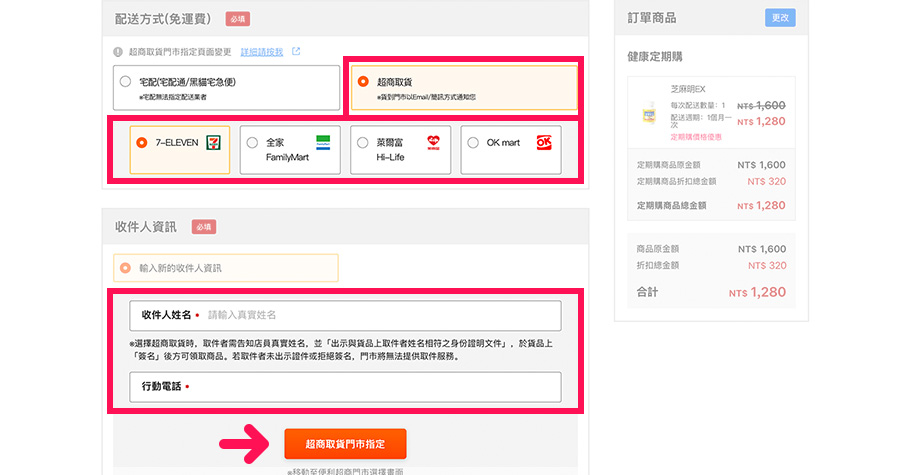Click the OK mart logo
The width and height of the screenshot is (910, 475).
point(544,142)
